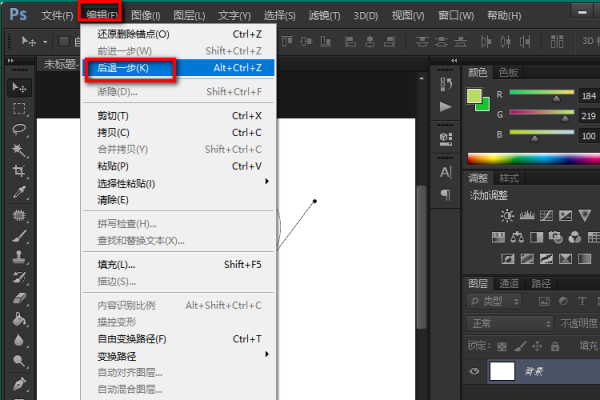Choose 填充(L)... menu item

coord(179,264)
